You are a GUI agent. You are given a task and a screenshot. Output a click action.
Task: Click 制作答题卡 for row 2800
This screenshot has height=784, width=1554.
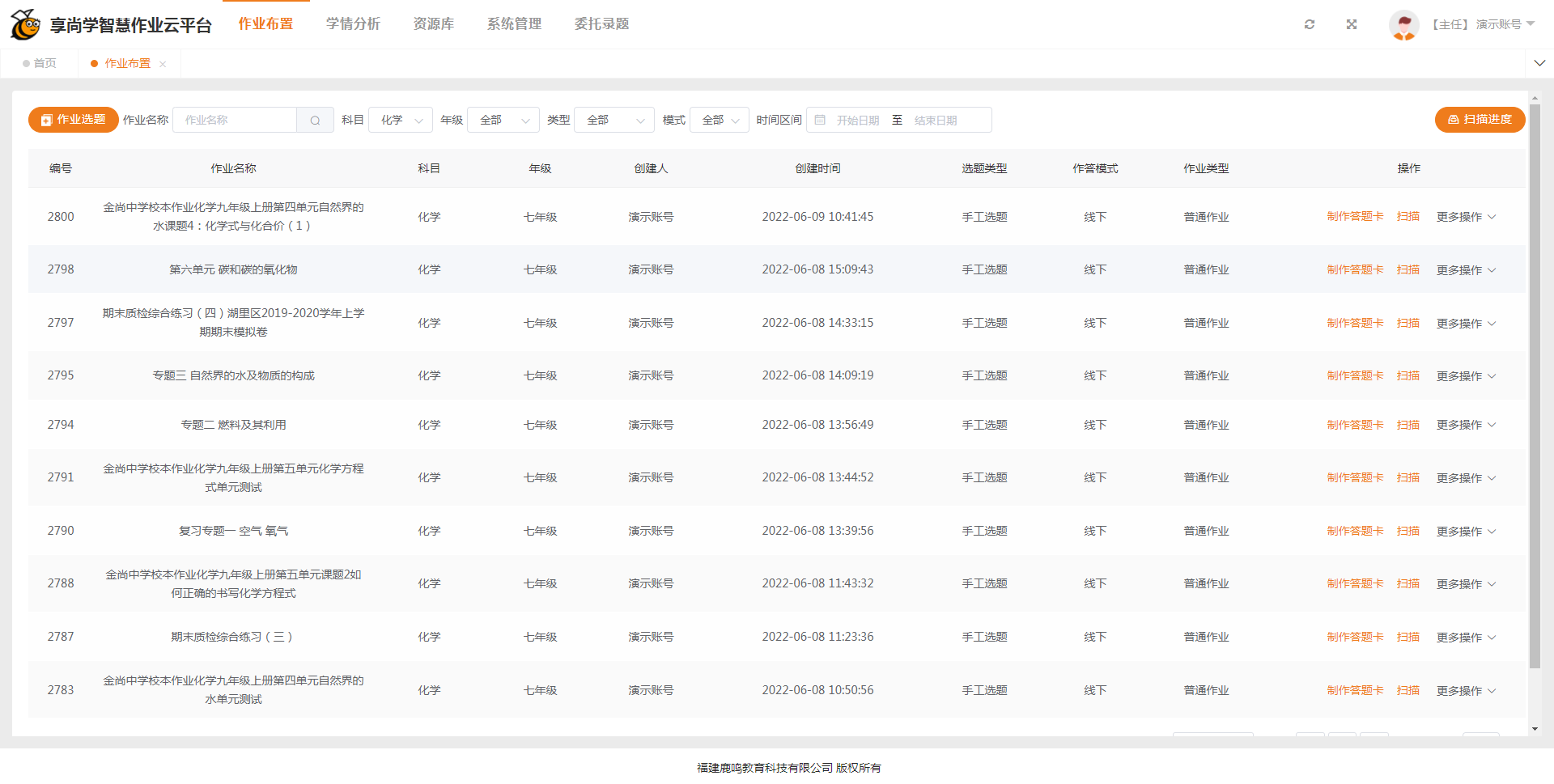click(x=1355, y=217)
